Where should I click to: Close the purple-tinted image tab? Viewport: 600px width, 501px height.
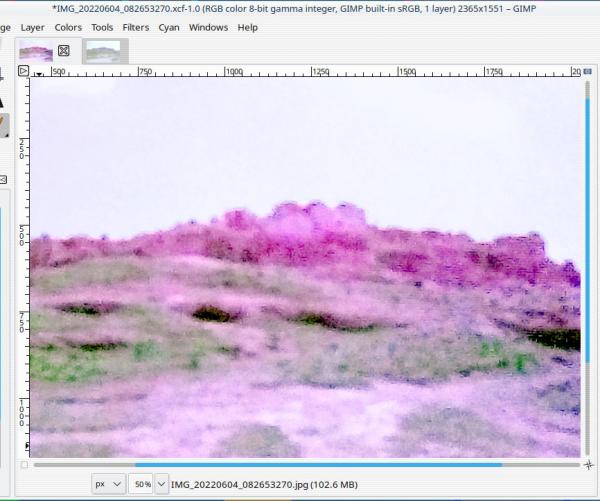(64, 51)
